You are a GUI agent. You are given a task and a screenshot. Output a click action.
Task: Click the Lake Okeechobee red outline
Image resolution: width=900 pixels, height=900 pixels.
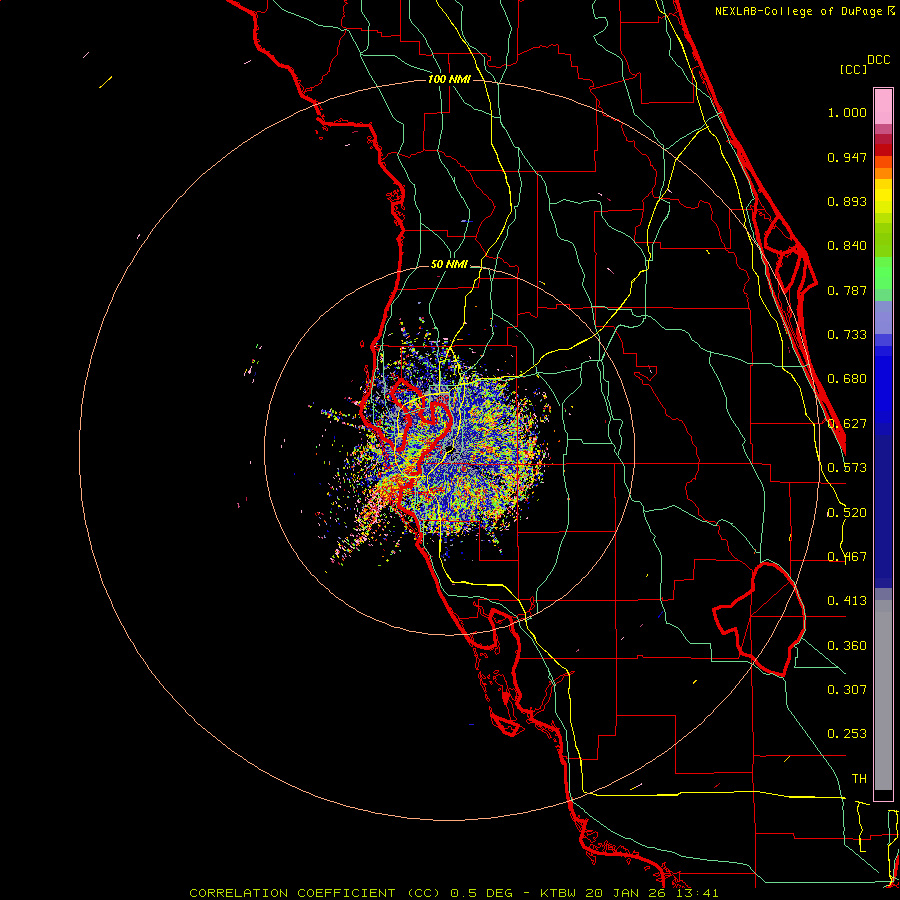[759, 619]
